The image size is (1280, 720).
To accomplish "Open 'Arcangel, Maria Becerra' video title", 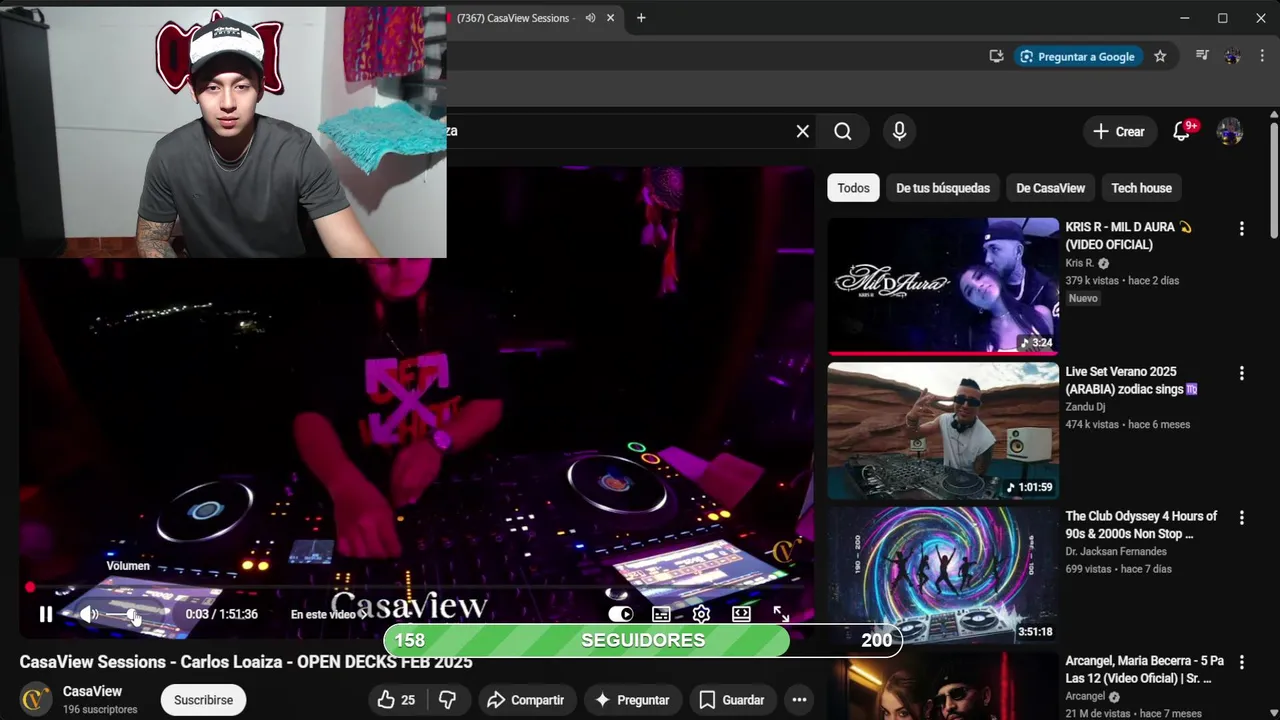I will click(1144, 670).
